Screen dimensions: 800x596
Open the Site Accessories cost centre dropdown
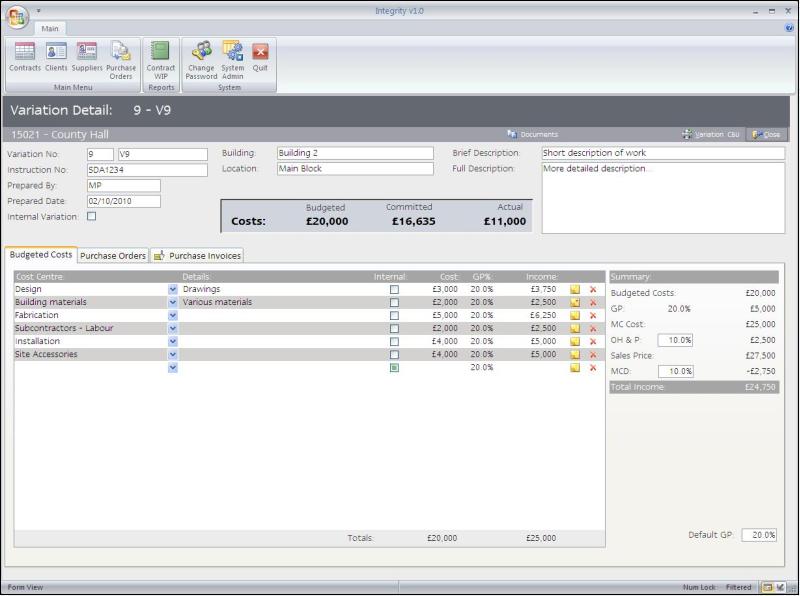173,355
